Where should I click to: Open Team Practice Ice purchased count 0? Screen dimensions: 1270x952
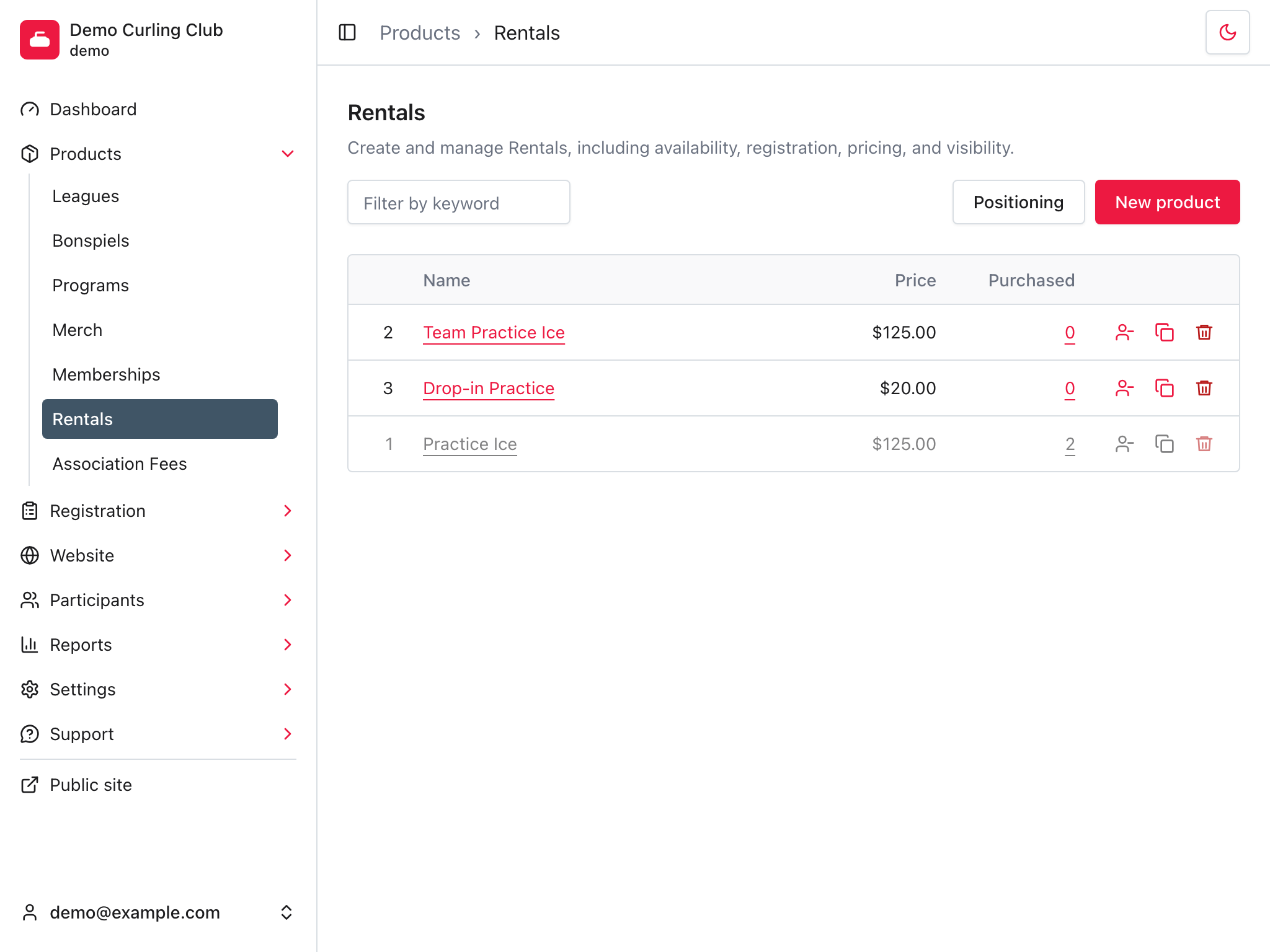pyautogui.click(x=1070, y=333)
